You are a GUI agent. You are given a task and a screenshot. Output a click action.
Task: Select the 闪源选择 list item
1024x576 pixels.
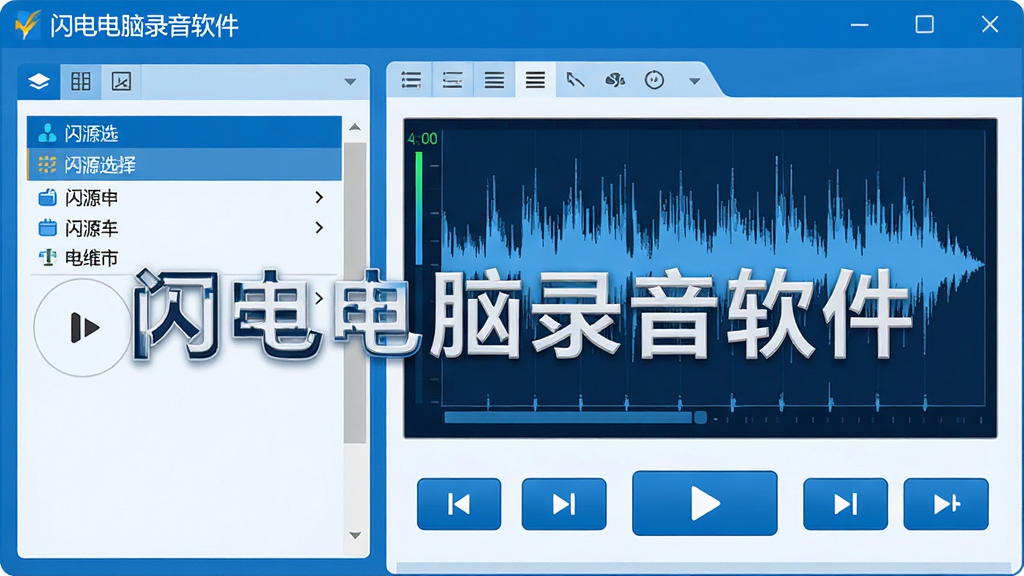(184, 165)
